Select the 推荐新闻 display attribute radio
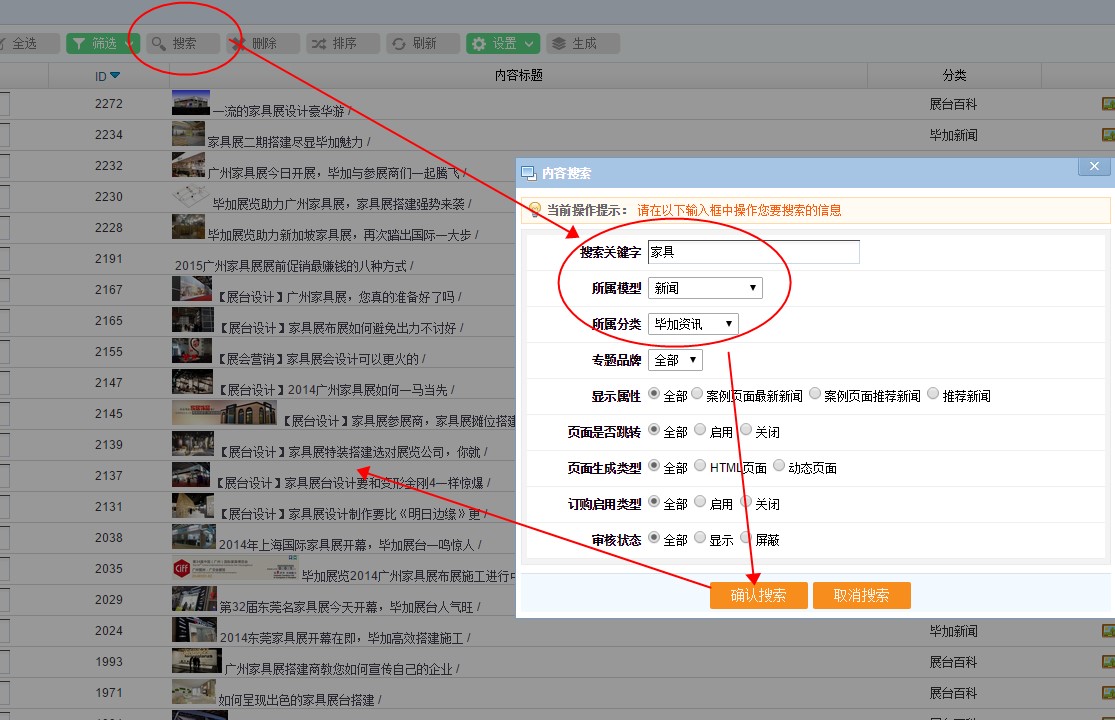This screenshot has width=1115, height=720. (933, 394)
